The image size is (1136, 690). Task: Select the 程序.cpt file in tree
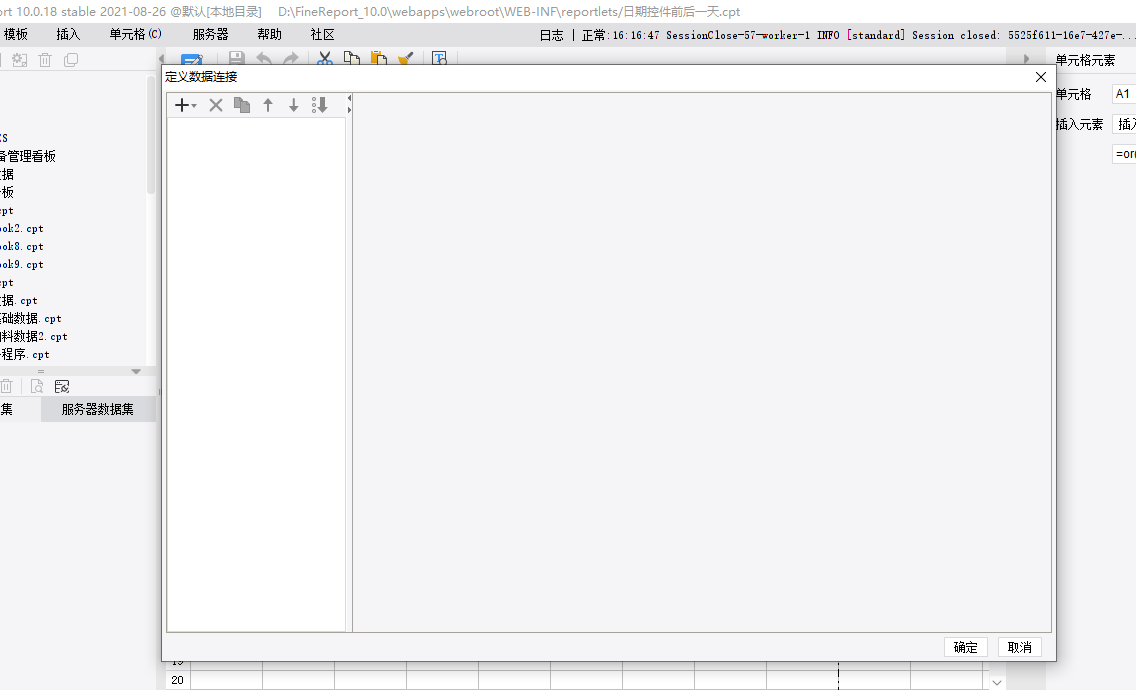click(25, 354)
